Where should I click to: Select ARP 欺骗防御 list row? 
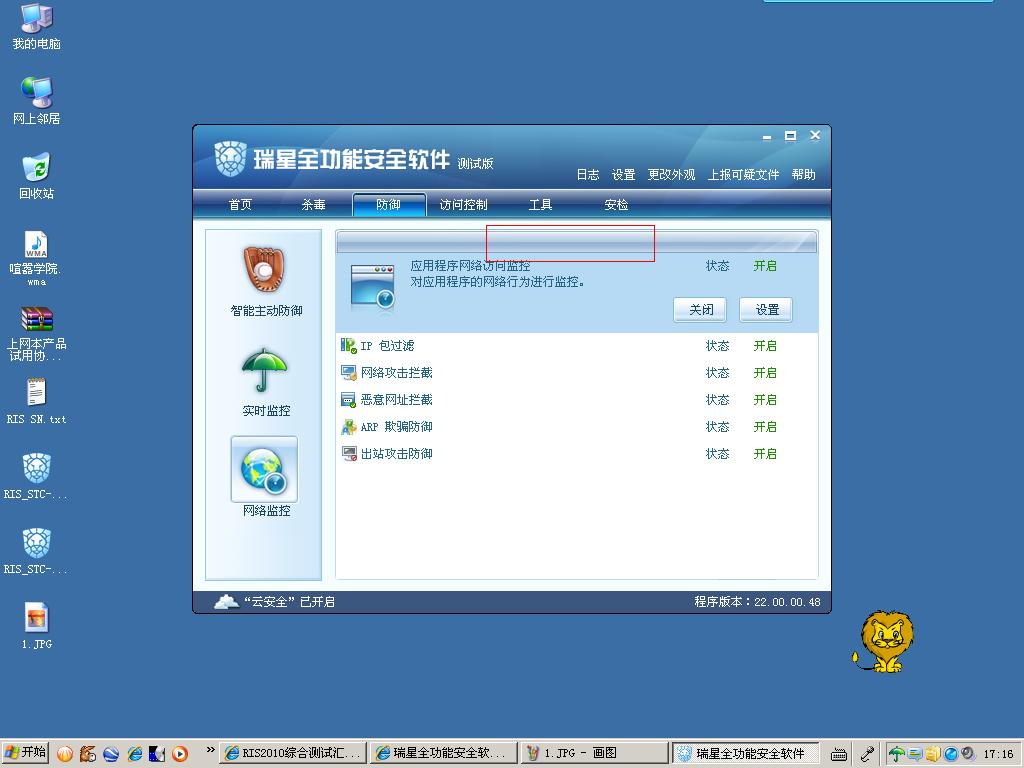[577, 427]
